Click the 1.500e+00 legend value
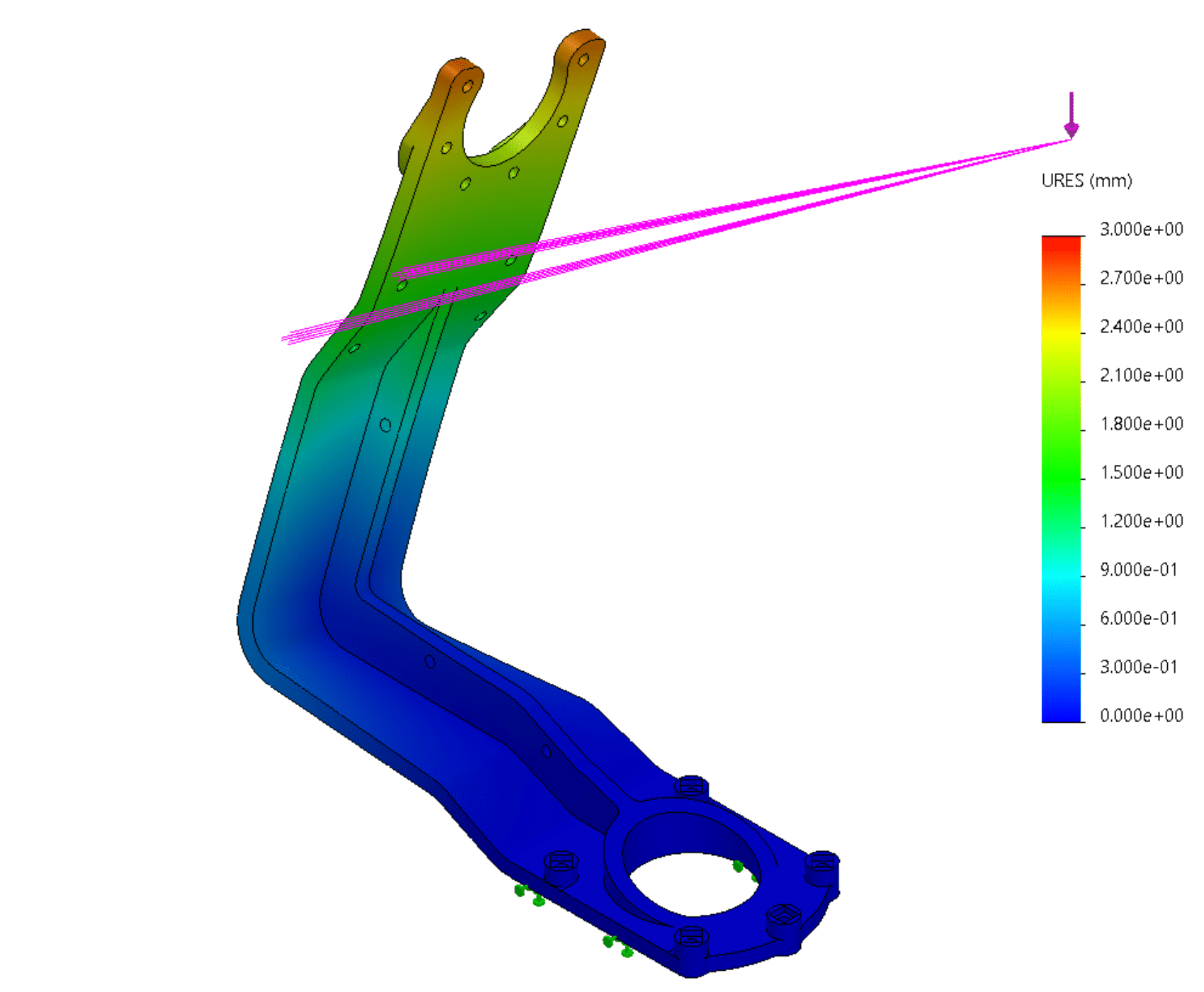 point(1141,472)
